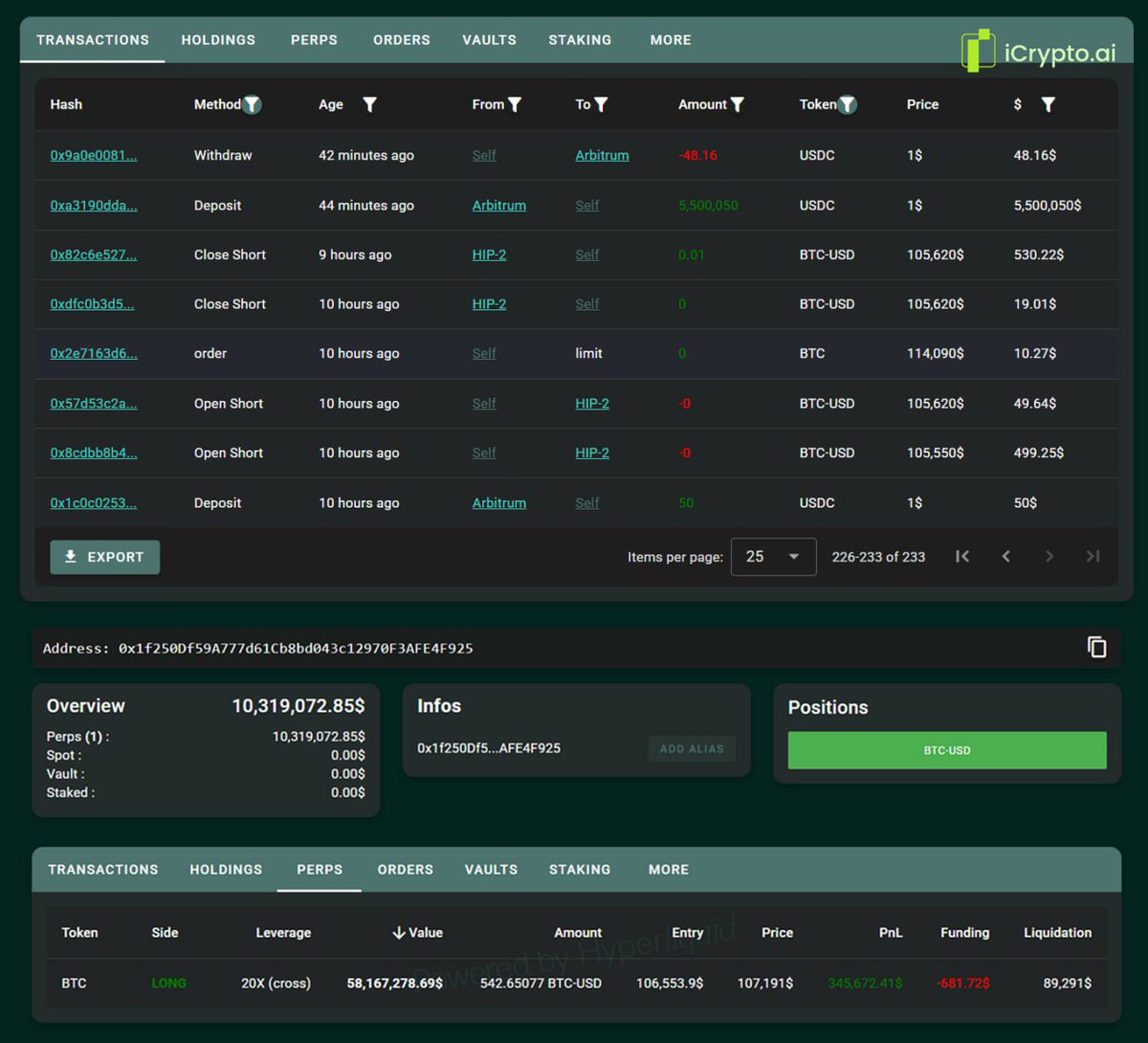The image size is (1148, 1043).
Task: Open HIP-2 link in the 0x57d53c2a row
Action: point(592,404)
